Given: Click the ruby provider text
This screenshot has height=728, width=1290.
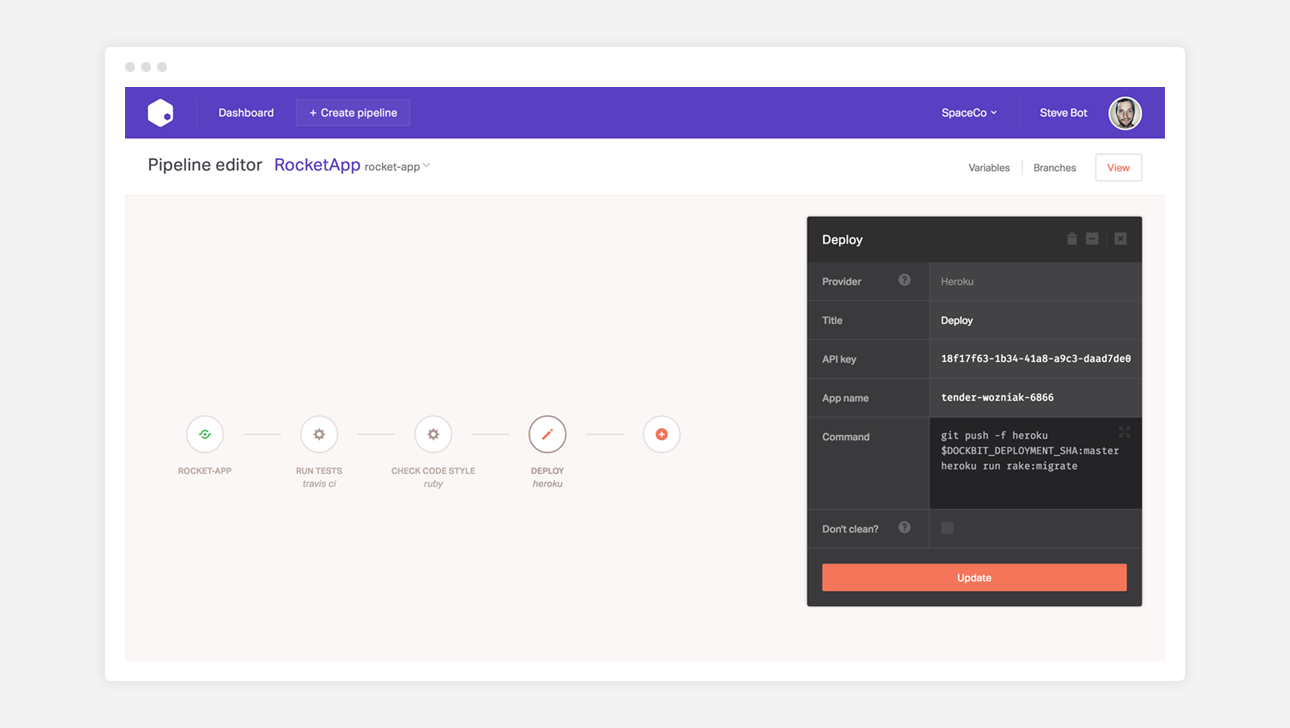Looking at the screenshot, I should (x=433, y=484).
